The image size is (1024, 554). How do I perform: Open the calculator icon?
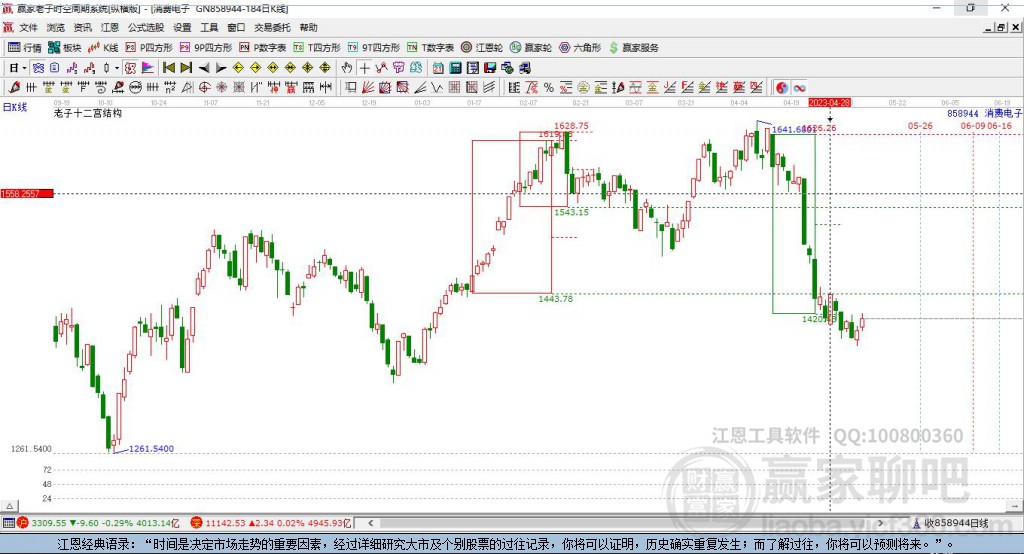pos(455,68)
